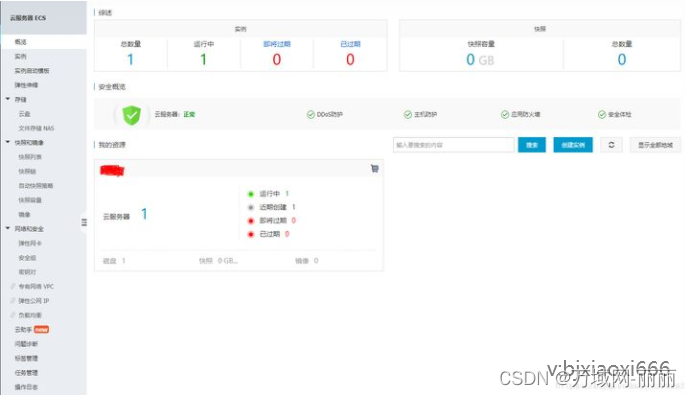The height and width of the screenshot is (397, 692).
Task: Click the 创建实例 button
Action: pos(573,145)
